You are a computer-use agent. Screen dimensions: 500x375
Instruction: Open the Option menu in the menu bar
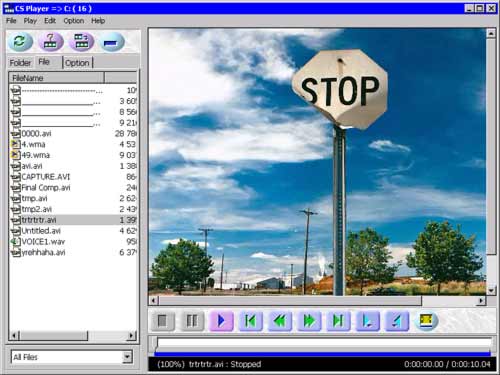(x=74, y=21)
